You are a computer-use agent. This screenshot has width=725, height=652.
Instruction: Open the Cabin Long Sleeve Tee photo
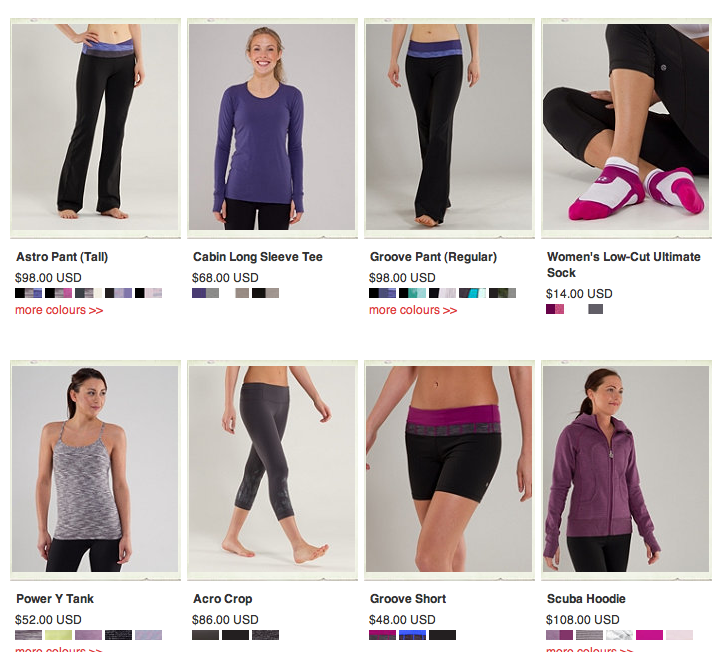tap(272, 127)
